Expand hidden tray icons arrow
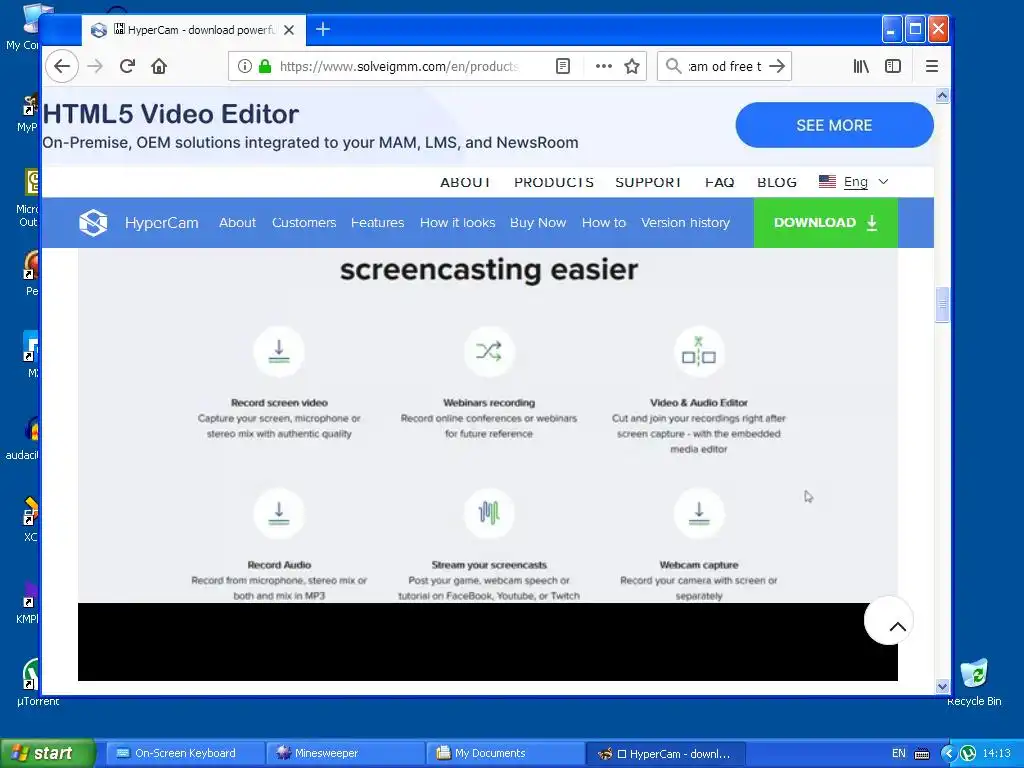1024x768 pixels. pos(949,753)
